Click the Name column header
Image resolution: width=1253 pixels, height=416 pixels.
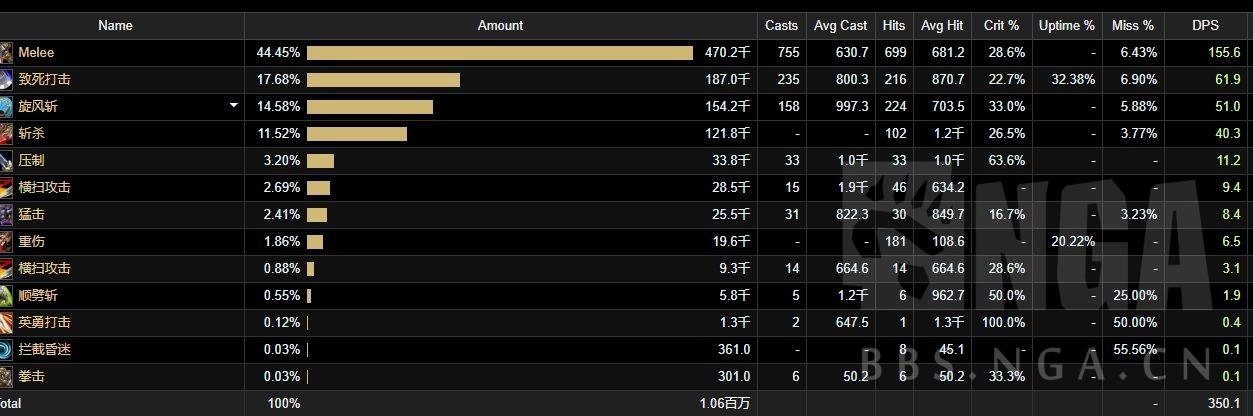coord(116,26)
